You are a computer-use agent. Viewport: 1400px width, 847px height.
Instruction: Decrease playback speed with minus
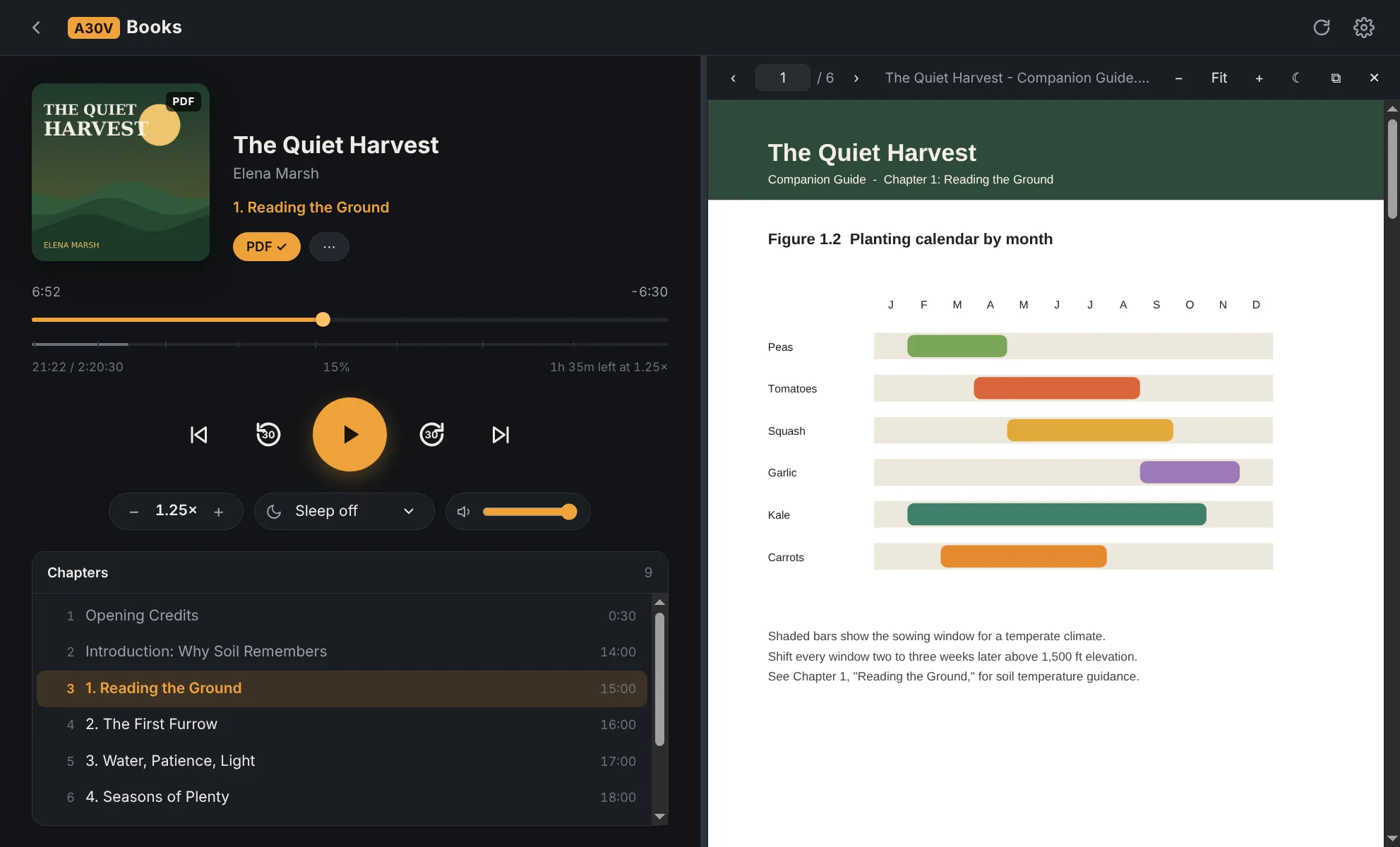click(x=133, y=512)
